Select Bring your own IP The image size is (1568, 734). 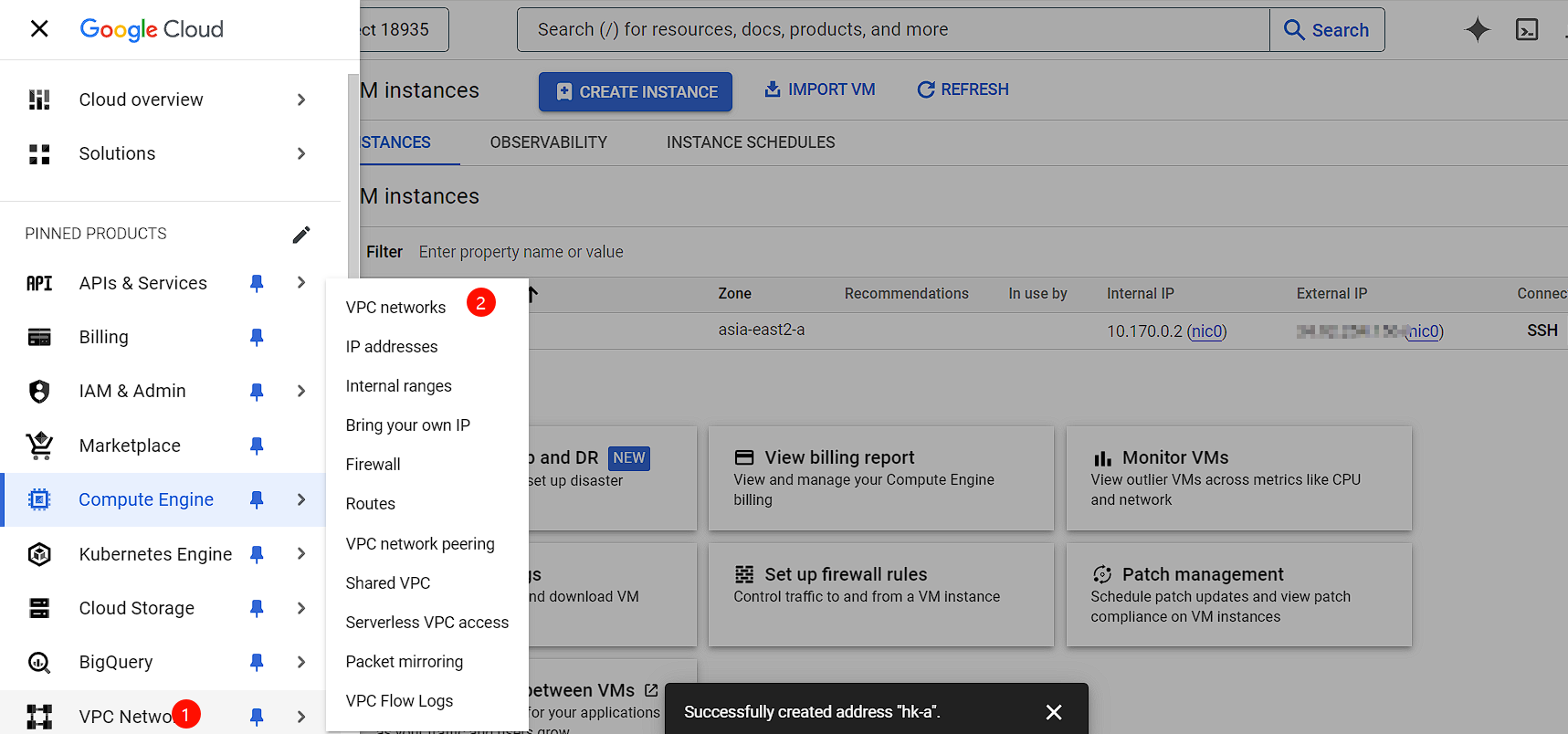click(x=407, y=425)
